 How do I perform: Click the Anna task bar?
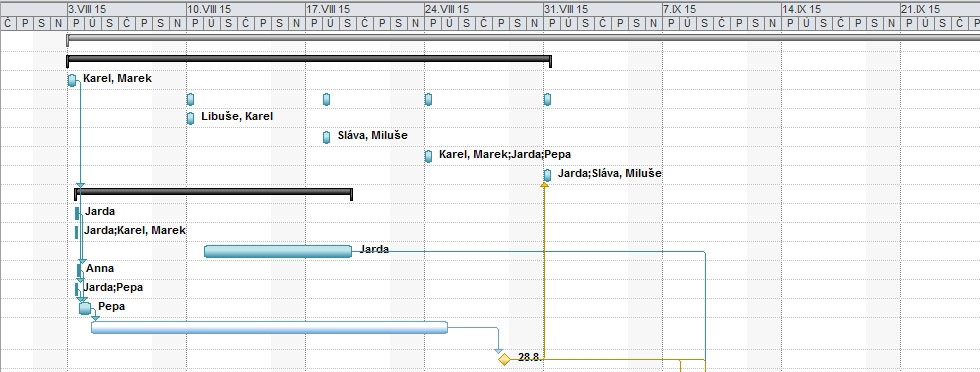click(x=79, y=270)
